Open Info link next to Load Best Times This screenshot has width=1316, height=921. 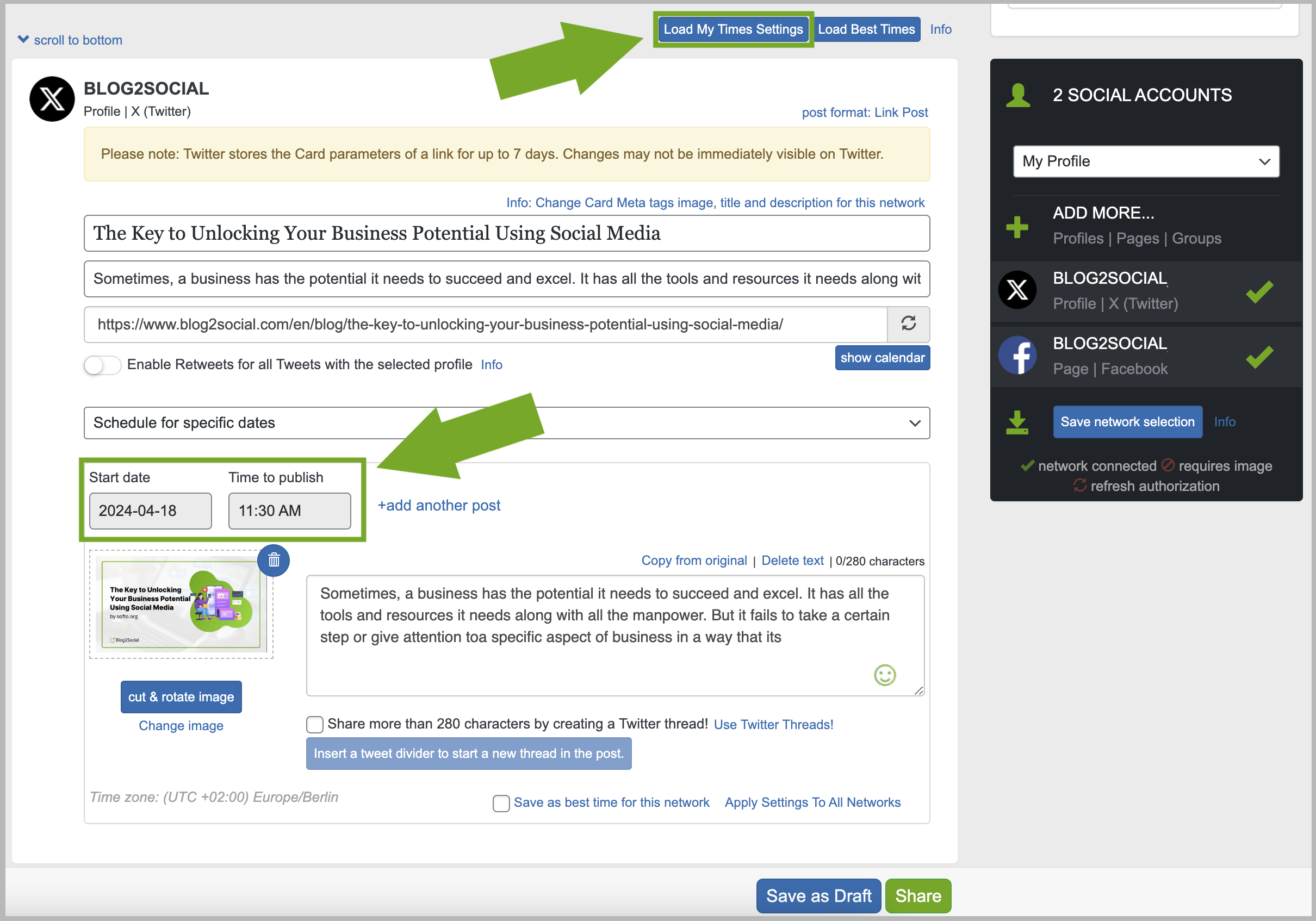click(941, 29)
